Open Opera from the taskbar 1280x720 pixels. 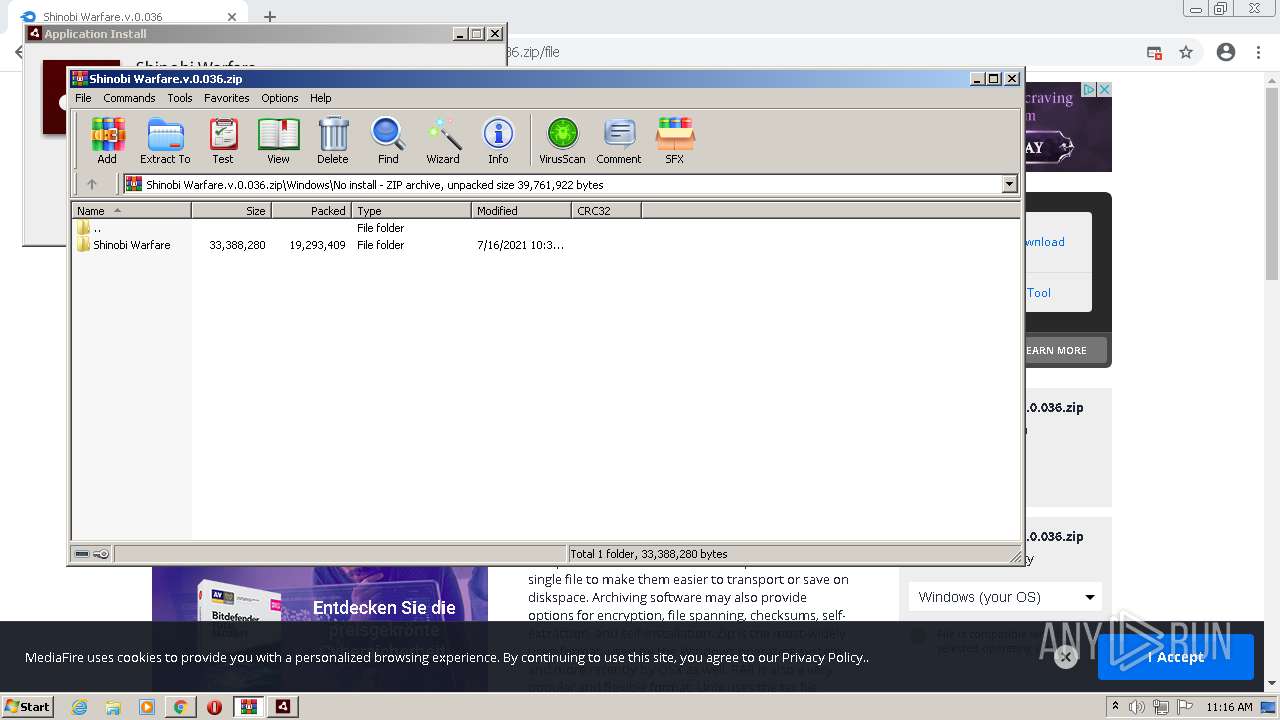[214, 707]
